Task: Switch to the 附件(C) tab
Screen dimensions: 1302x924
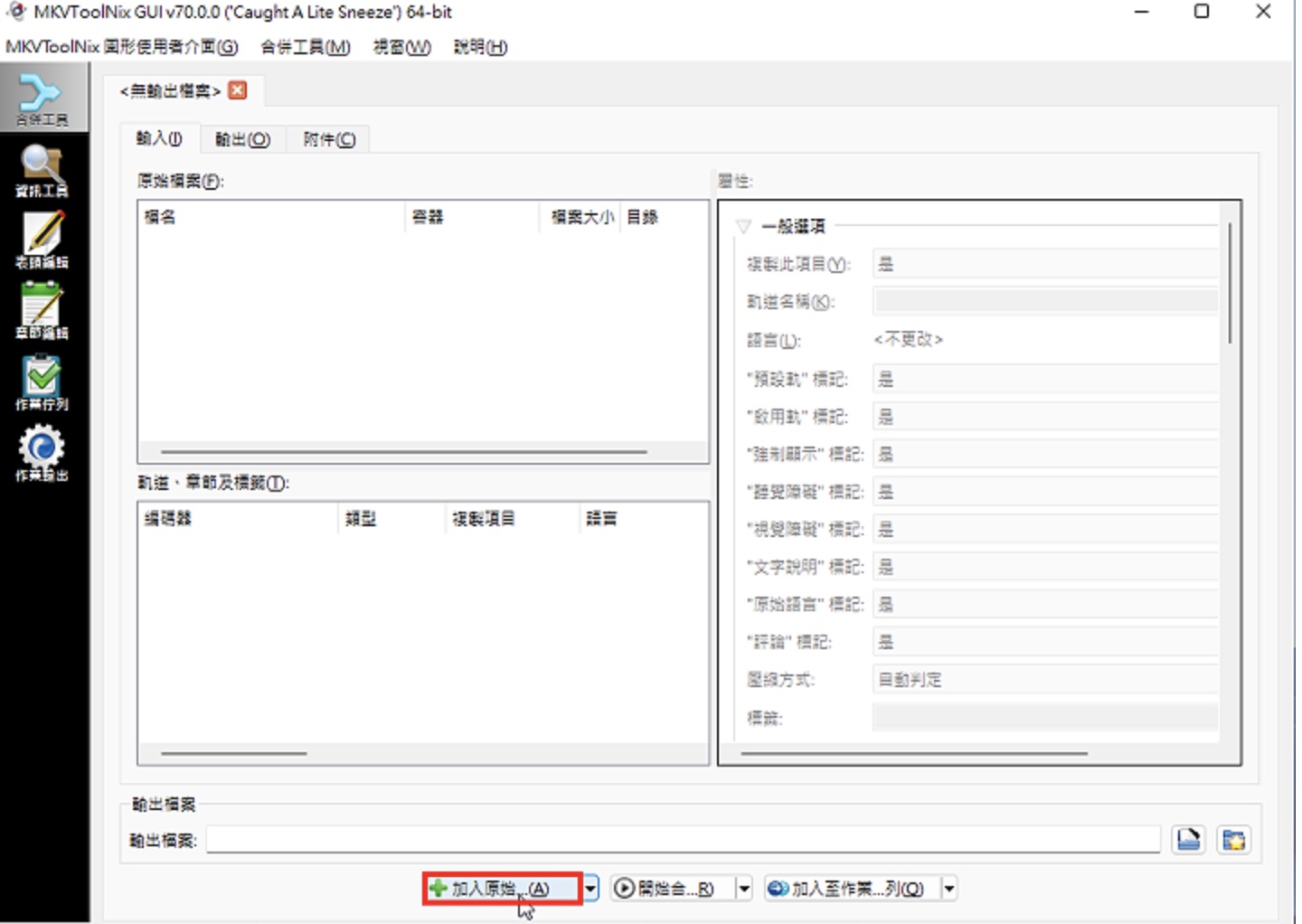Action: coord(329,139)
